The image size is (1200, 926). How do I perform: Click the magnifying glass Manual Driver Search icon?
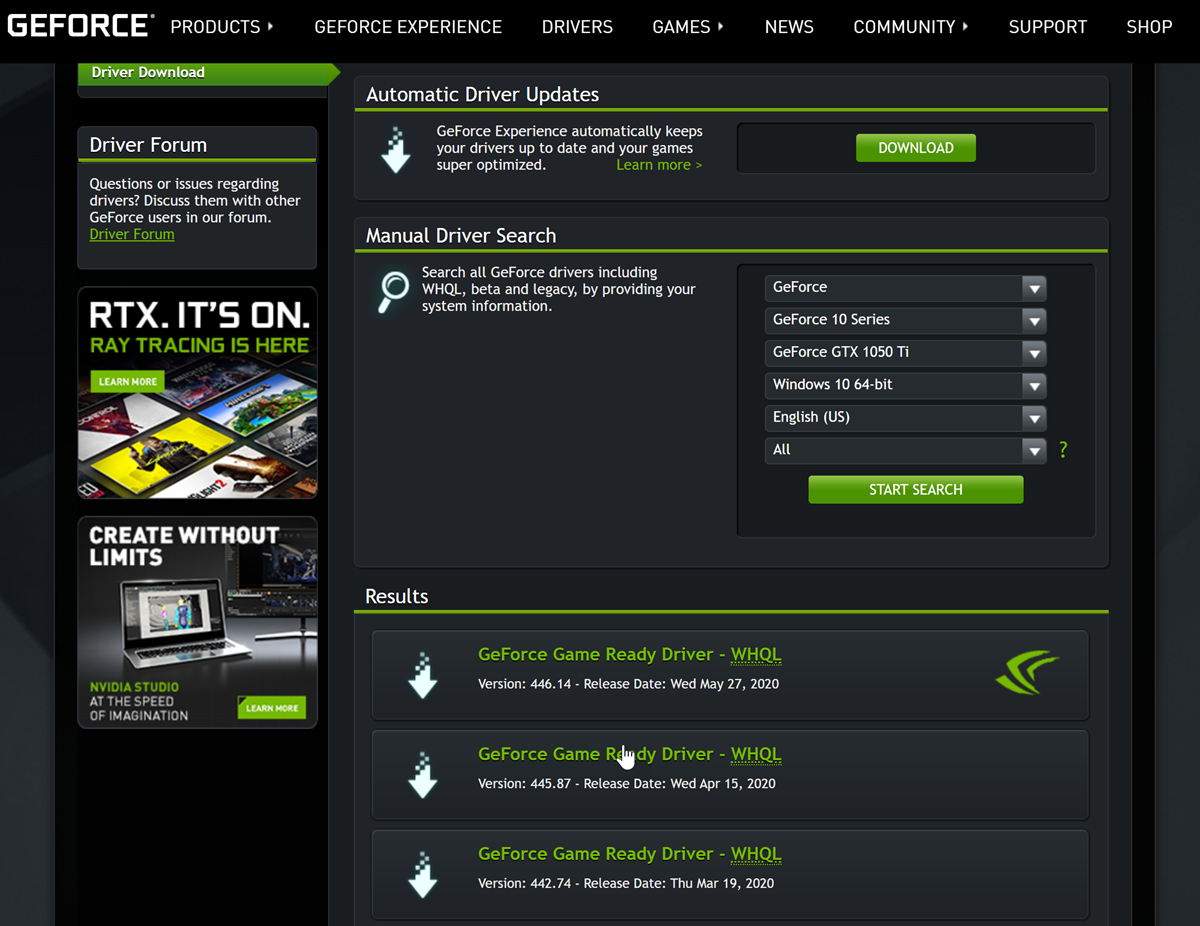[x=393, y=293]
